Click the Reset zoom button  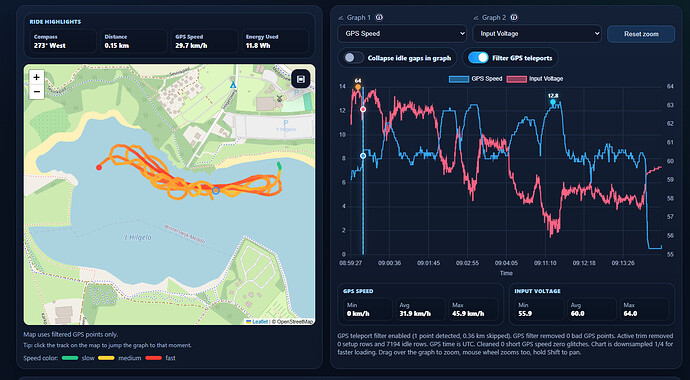point(641,34)
